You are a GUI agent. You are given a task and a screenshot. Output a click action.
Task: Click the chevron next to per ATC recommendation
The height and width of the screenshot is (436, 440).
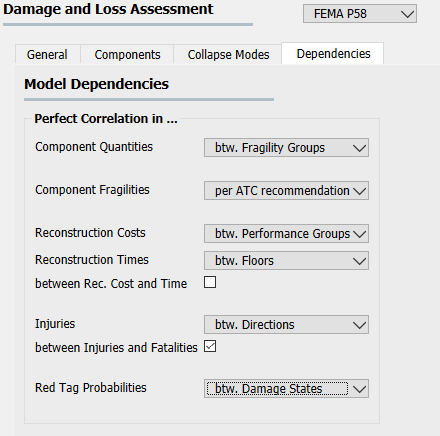(x=359, y=191)
